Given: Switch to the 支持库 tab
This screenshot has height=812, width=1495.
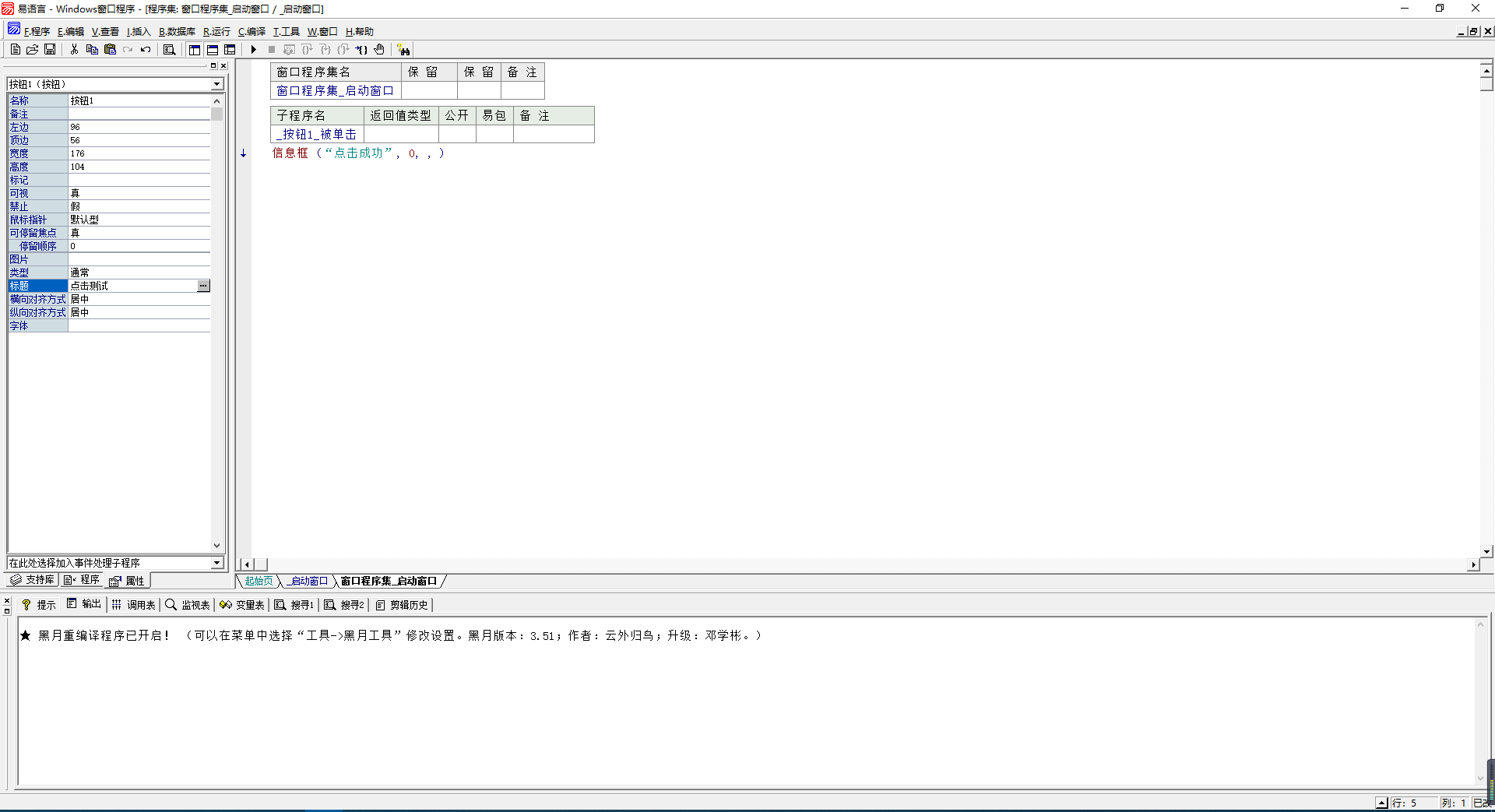Looking at the screenshot, I should [33, 580].
